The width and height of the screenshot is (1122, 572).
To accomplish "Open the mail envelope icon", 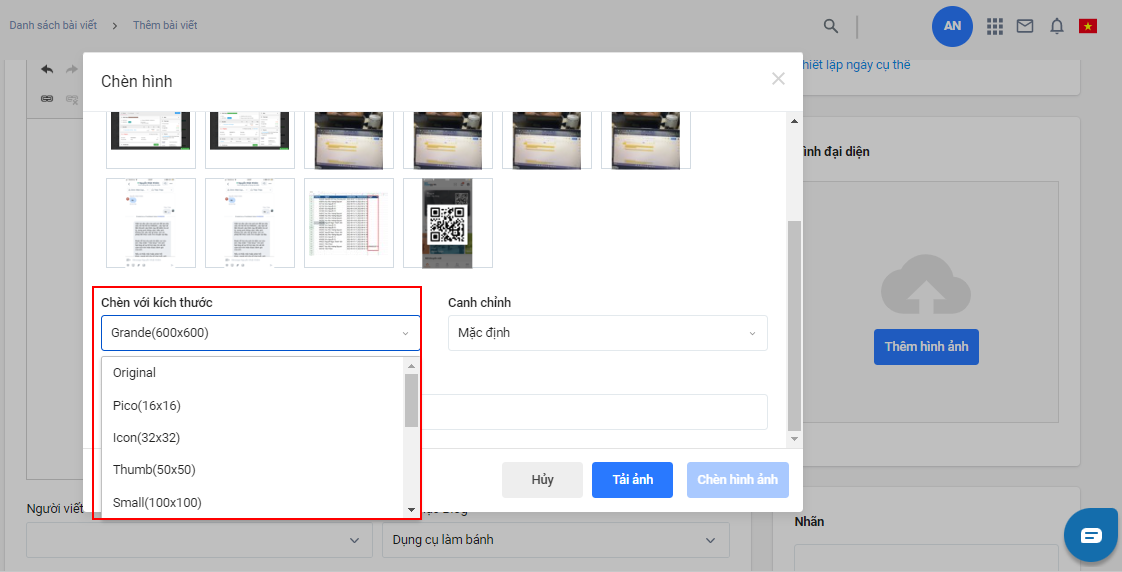I will tap(1025, 26).
